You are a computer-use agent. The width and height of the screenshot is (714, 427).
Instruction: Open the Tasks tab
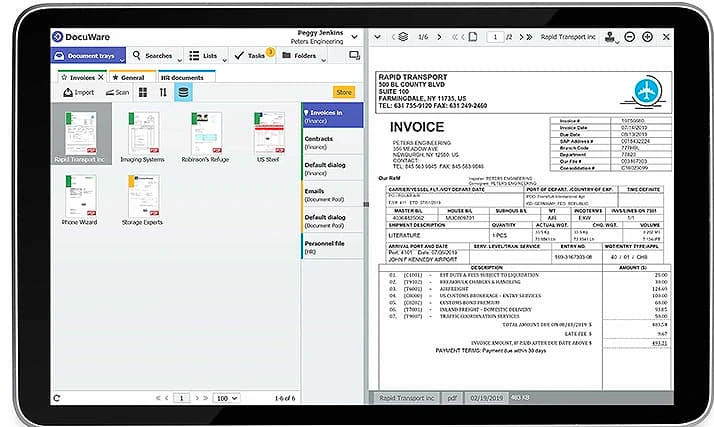click(x=250, y=56)
